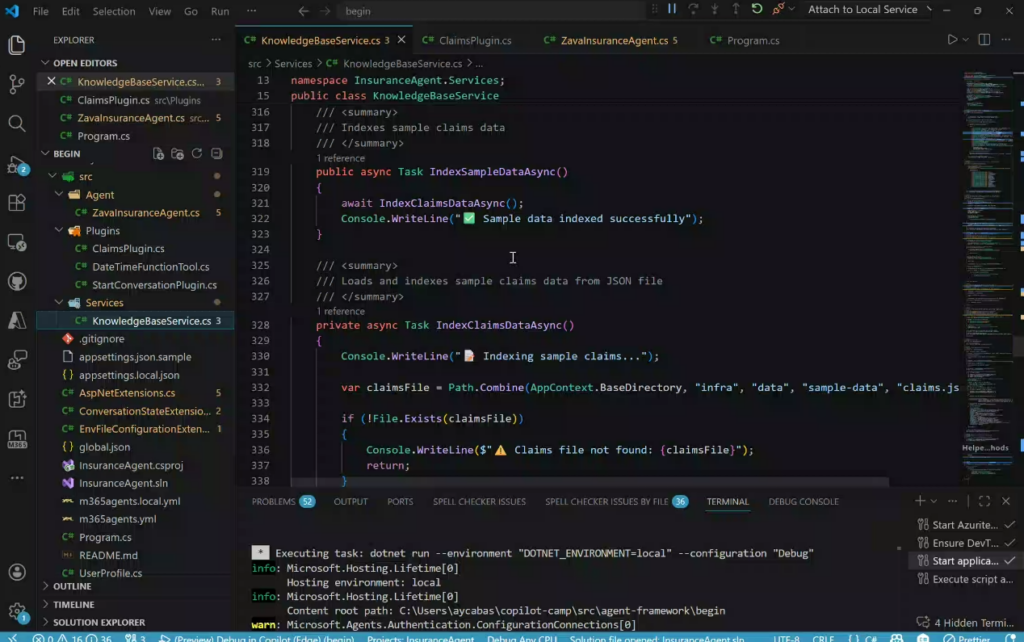Split the editor to the right

pos(985,40)
